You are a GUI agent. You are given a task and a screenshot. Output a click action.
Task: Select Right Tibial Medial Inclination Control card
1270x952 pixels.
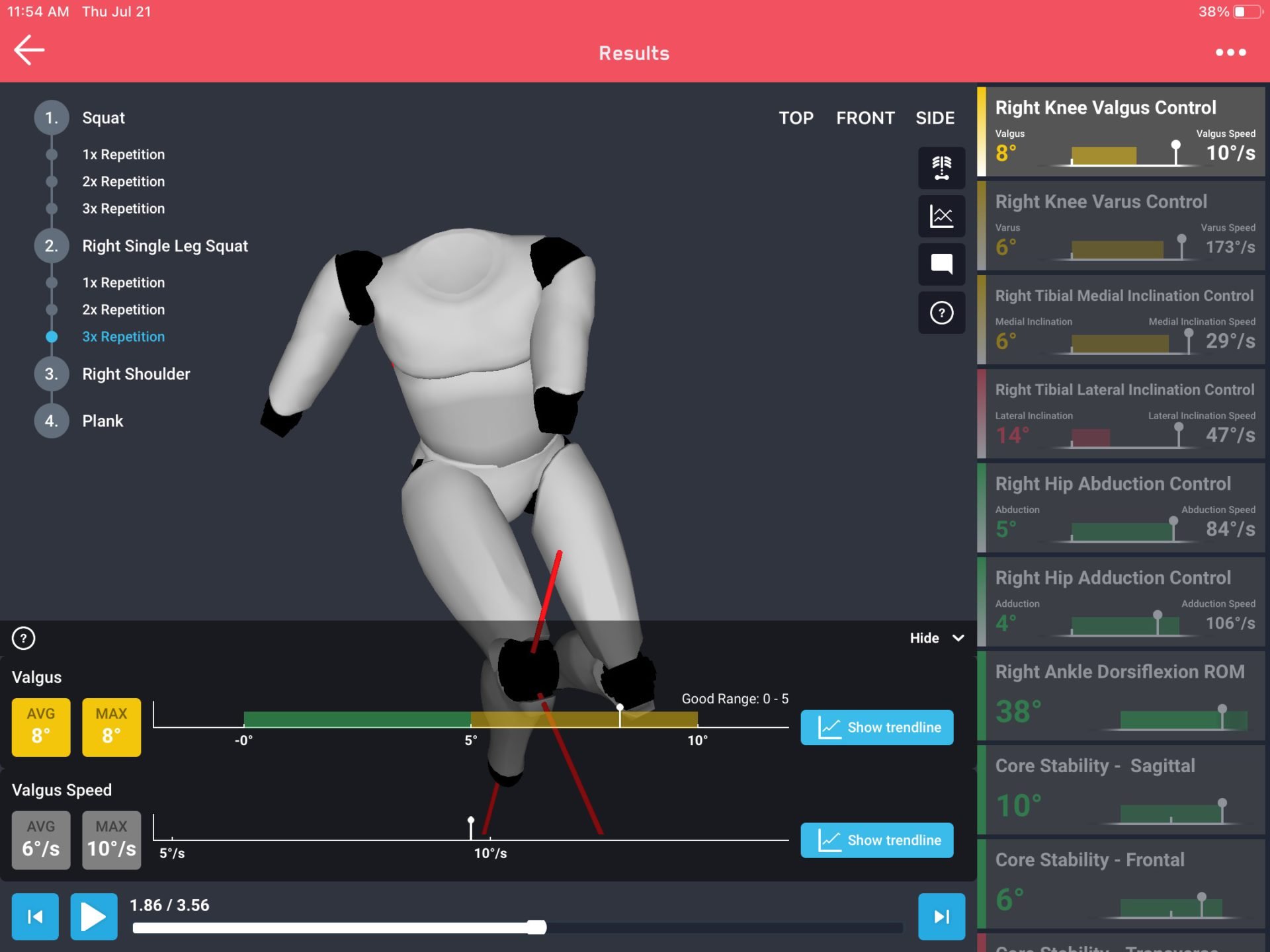coord(1121,319)
